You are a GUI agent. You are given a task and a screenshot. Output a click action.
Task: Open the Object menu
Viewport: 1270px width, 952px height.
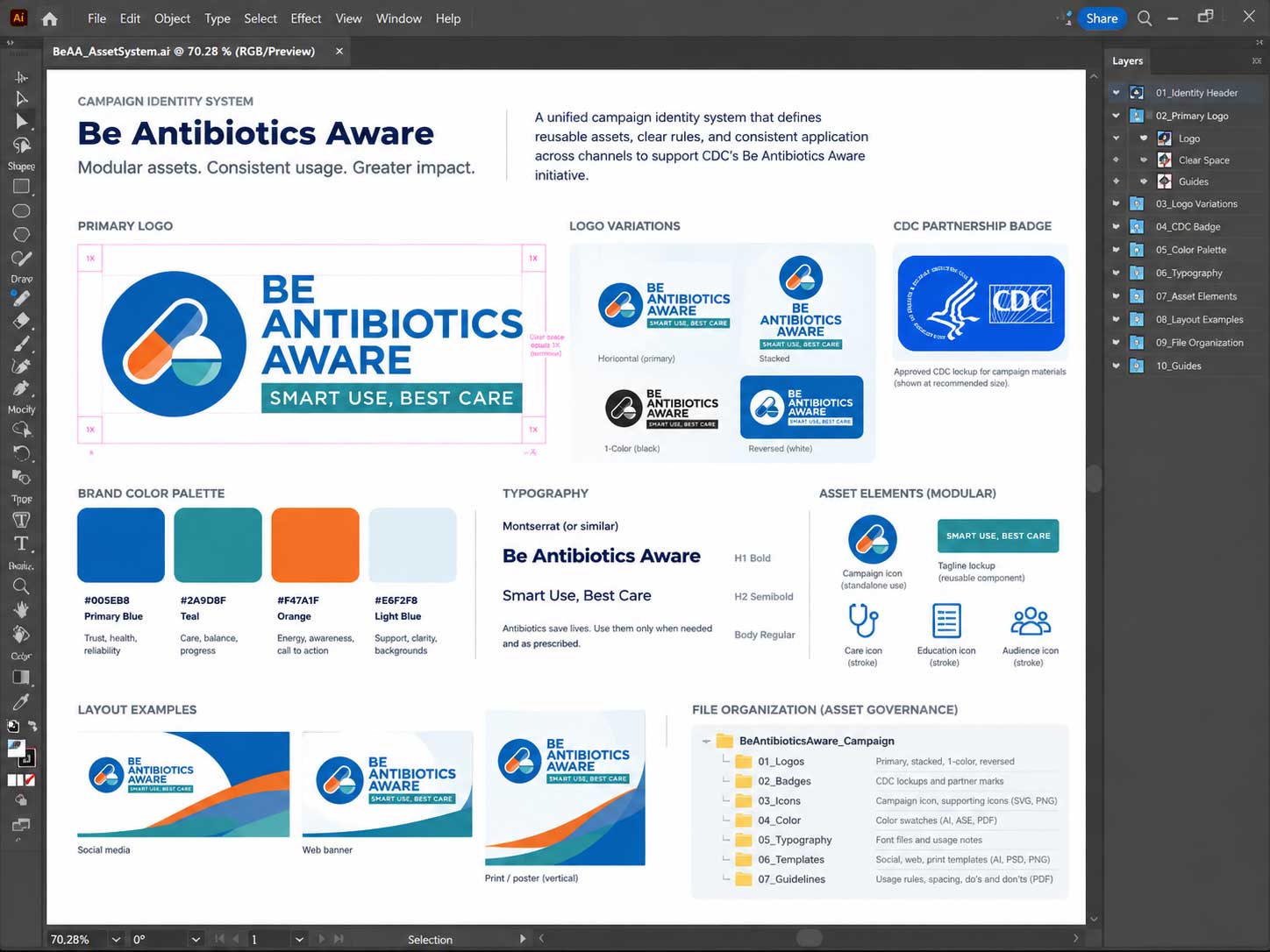coord(172,18)
